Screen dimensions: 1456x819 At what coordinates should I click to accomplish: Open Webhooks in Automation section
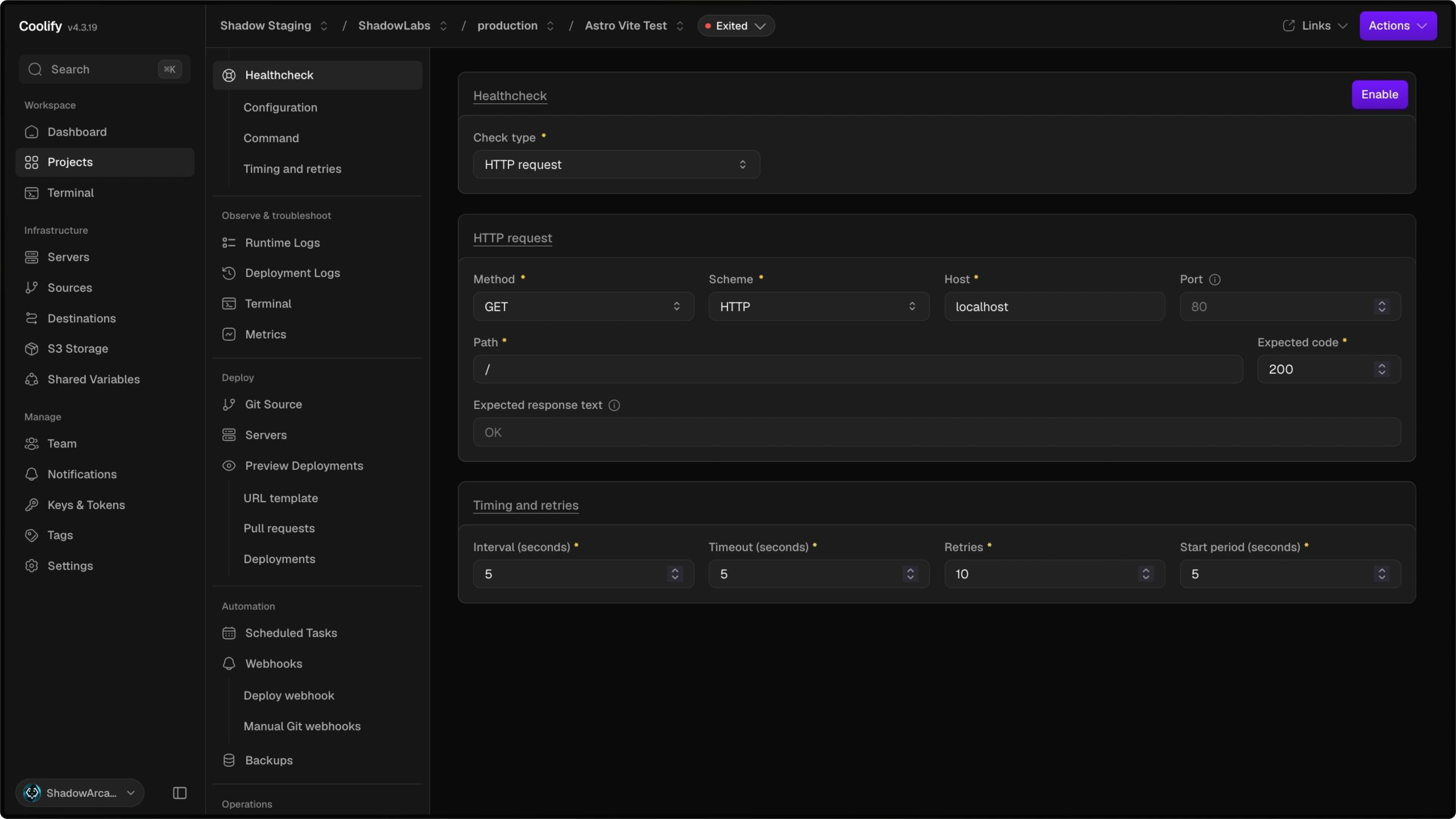point(317,664)
